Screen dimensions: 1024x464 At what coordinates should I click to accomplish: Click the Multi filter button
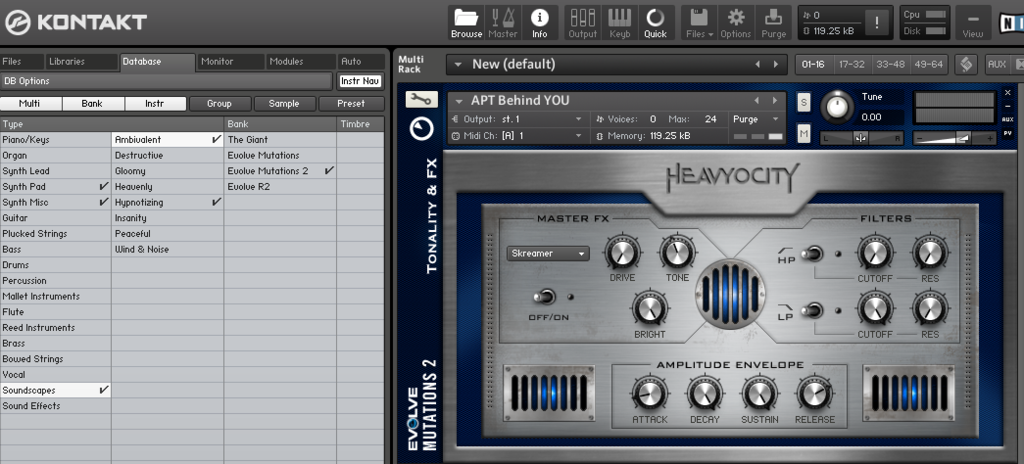click(x=31, y=103)
